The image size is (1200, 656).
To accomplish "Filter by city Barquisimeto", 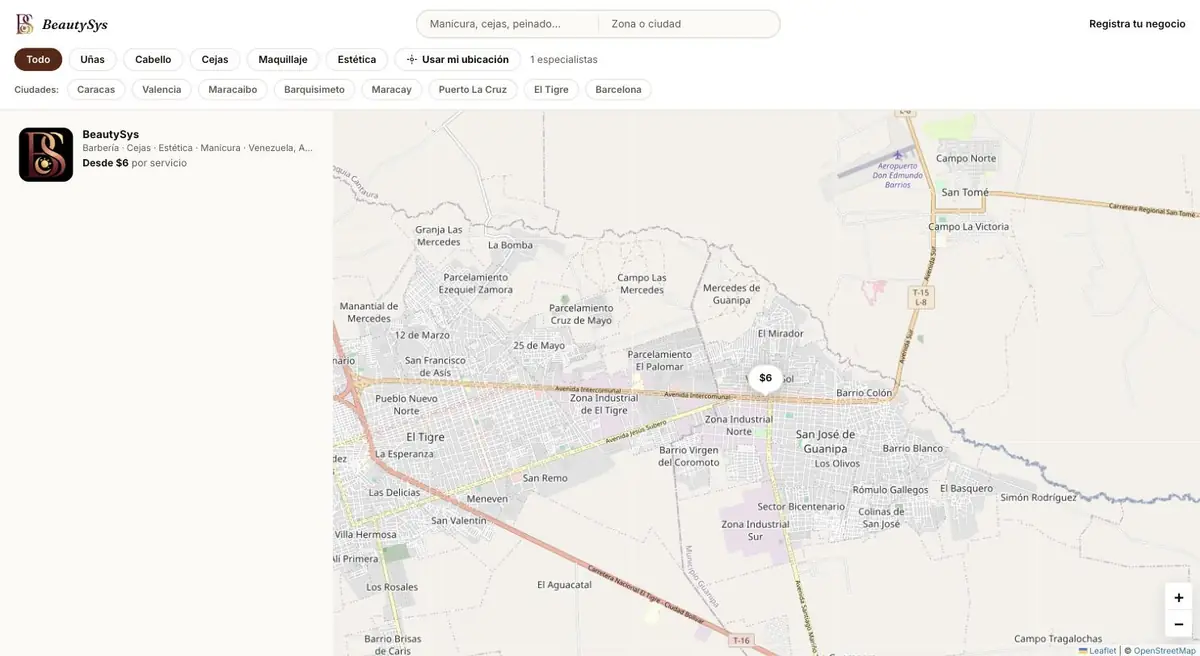I will pos(314,89).
